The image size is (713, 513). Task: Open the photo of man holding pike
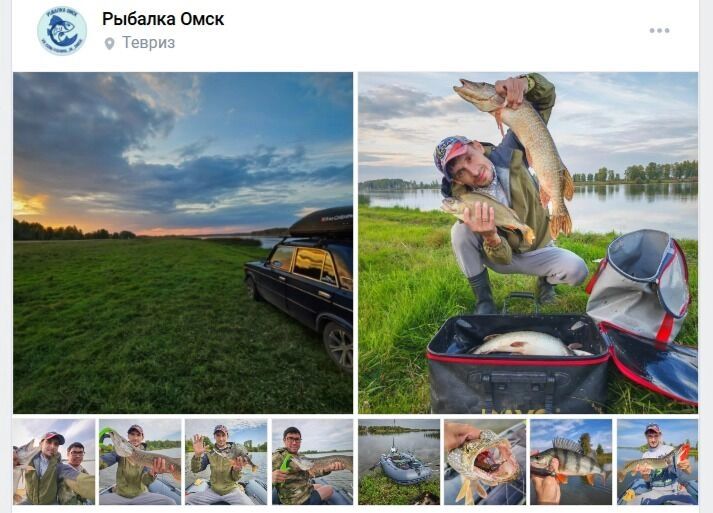point(528,242)
